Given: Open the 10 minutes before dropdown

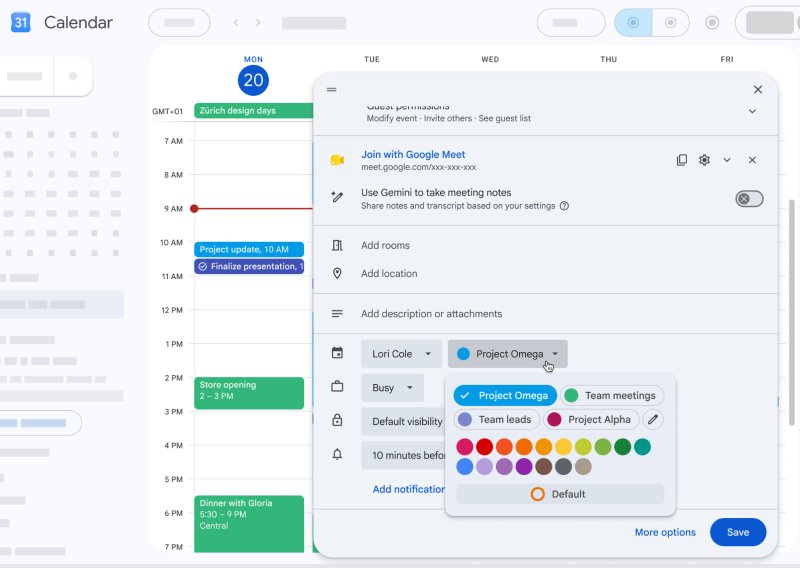Looking at the screenshot, I should tap(403, 455).
